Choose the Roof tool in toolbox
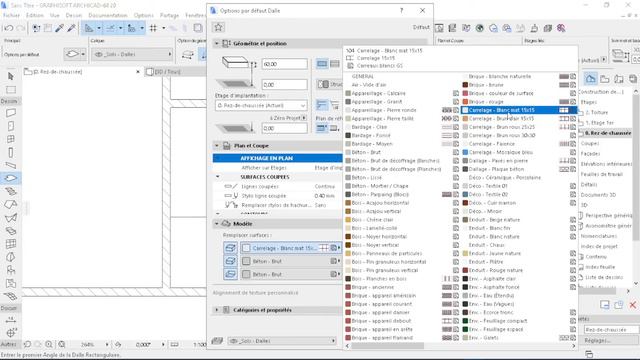The image size is (640, 360). pos(11,204)
